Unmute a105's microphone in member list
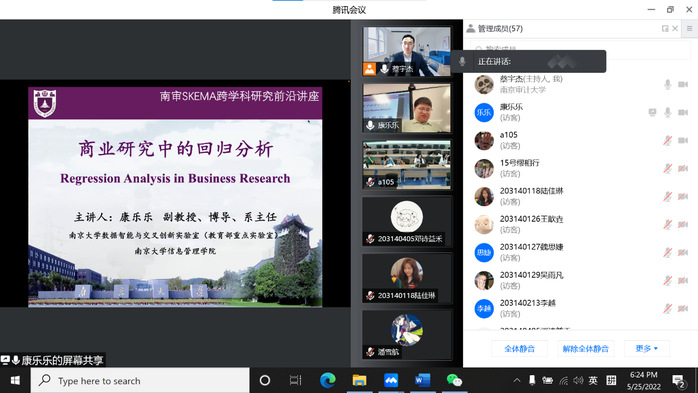698x393 pixels. coord(667,140)
